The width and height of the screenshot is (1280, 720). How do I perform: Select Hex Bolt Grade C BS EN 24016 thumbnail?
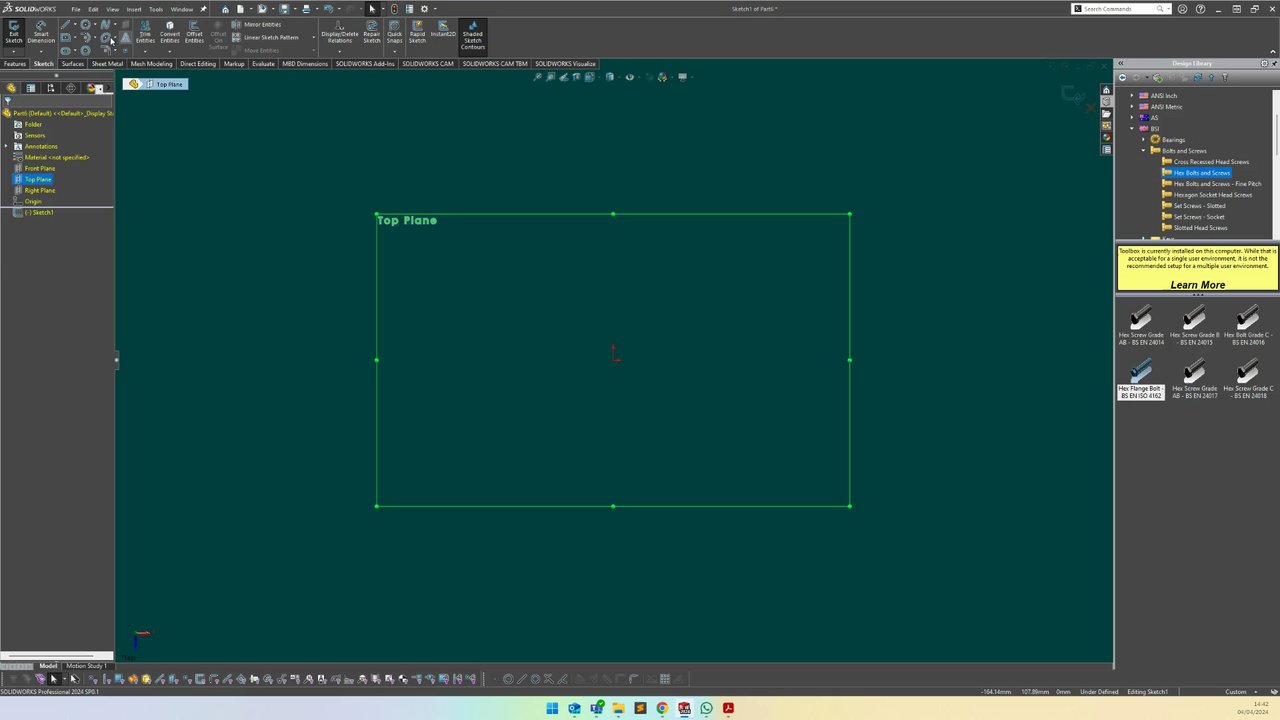(1247, 327)
